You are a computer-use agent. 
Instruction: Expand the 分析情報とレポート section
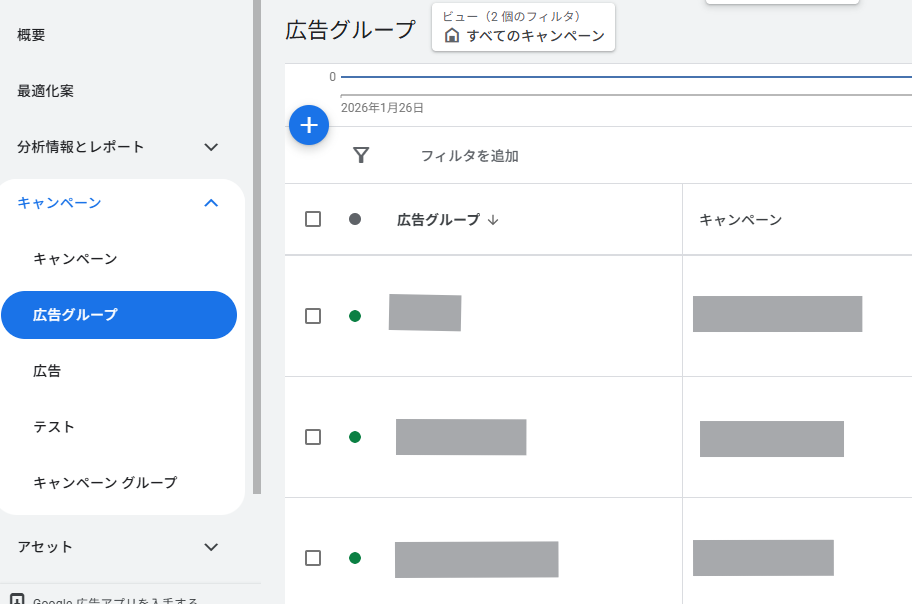click(x=211, y=147)
